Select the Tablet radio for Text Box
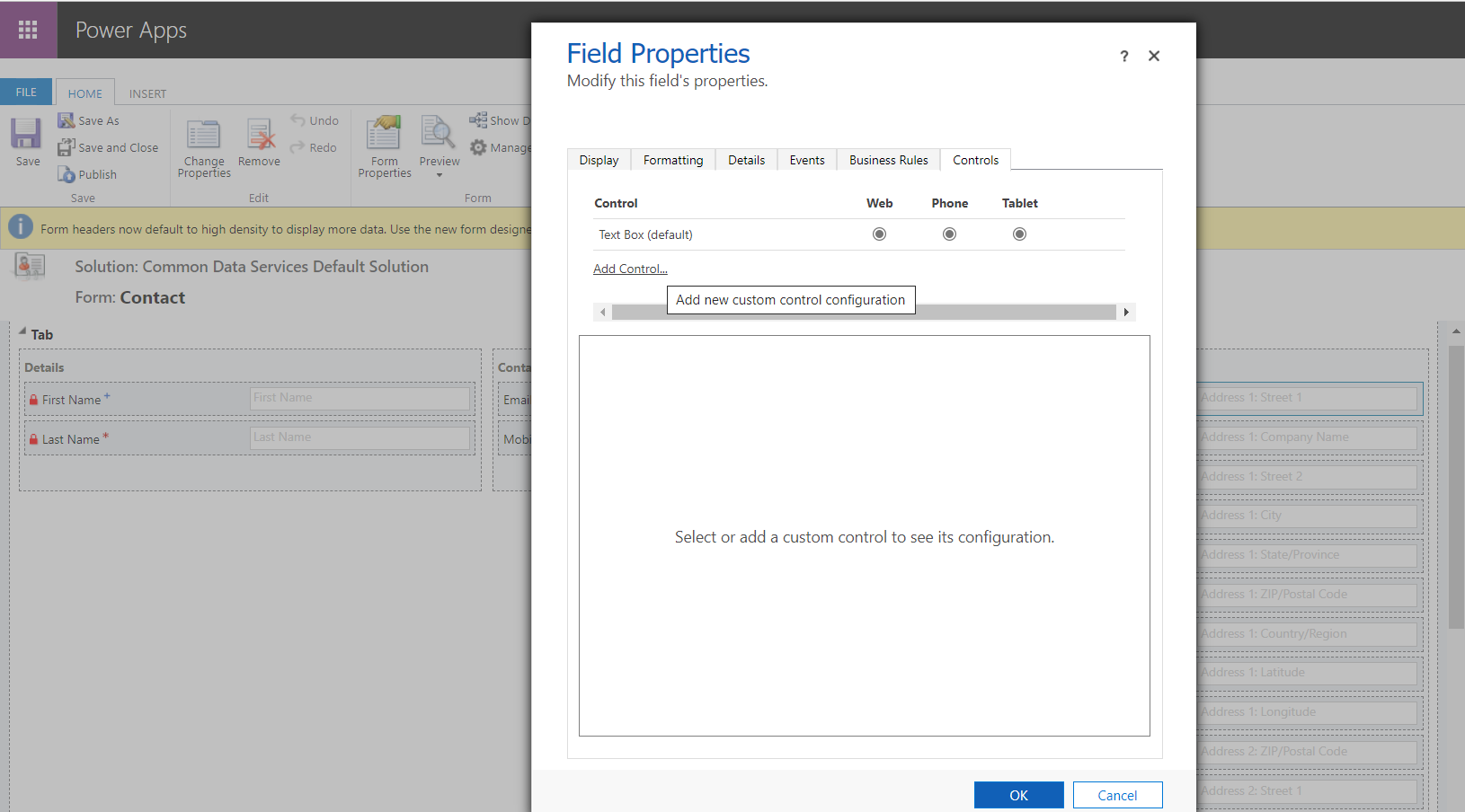The image size is (1465, 812). (x=1019, y=234)
